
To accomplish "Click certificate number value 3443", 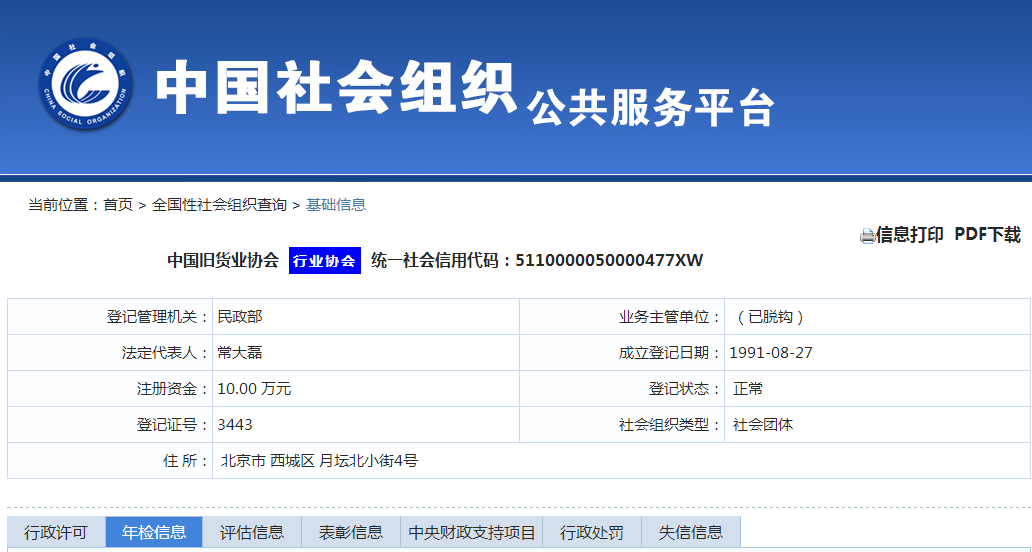I will (x=235, y=425).
